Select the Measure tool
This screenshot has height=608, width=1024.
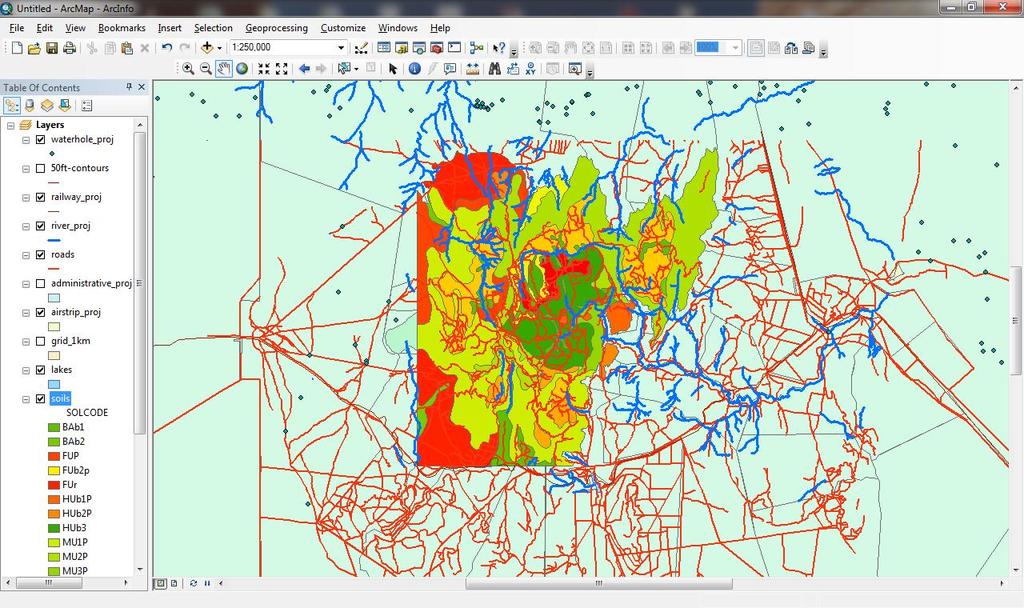click(x=472, y=69)
